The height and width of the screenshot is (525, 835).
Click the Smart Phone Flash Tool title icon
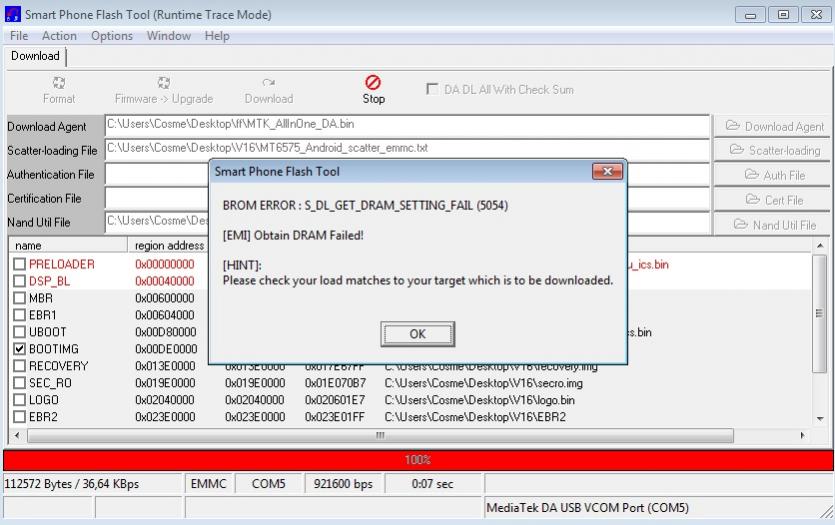12,14
